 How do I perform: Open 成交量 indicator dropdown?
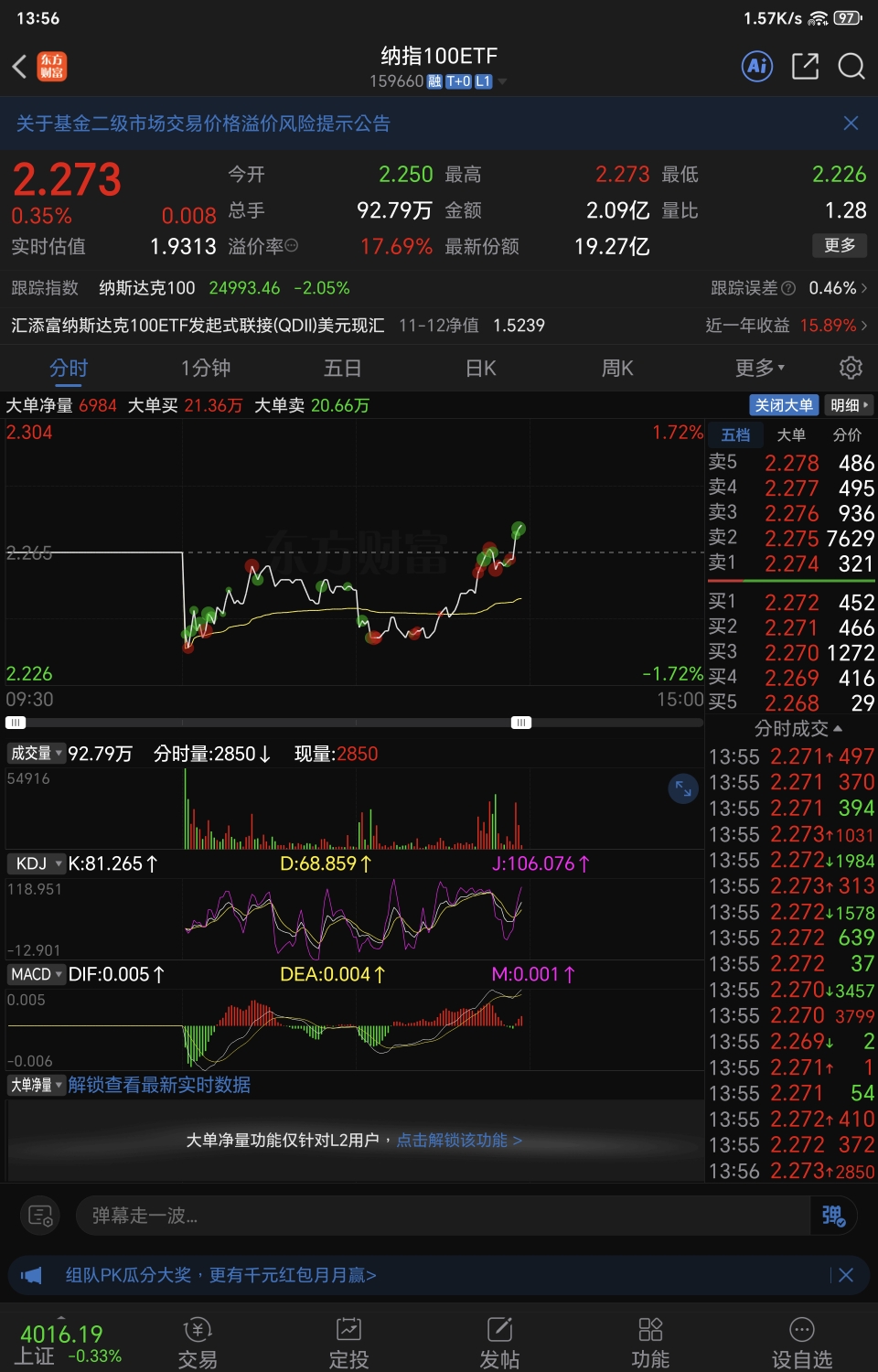(x=36, y=754)
